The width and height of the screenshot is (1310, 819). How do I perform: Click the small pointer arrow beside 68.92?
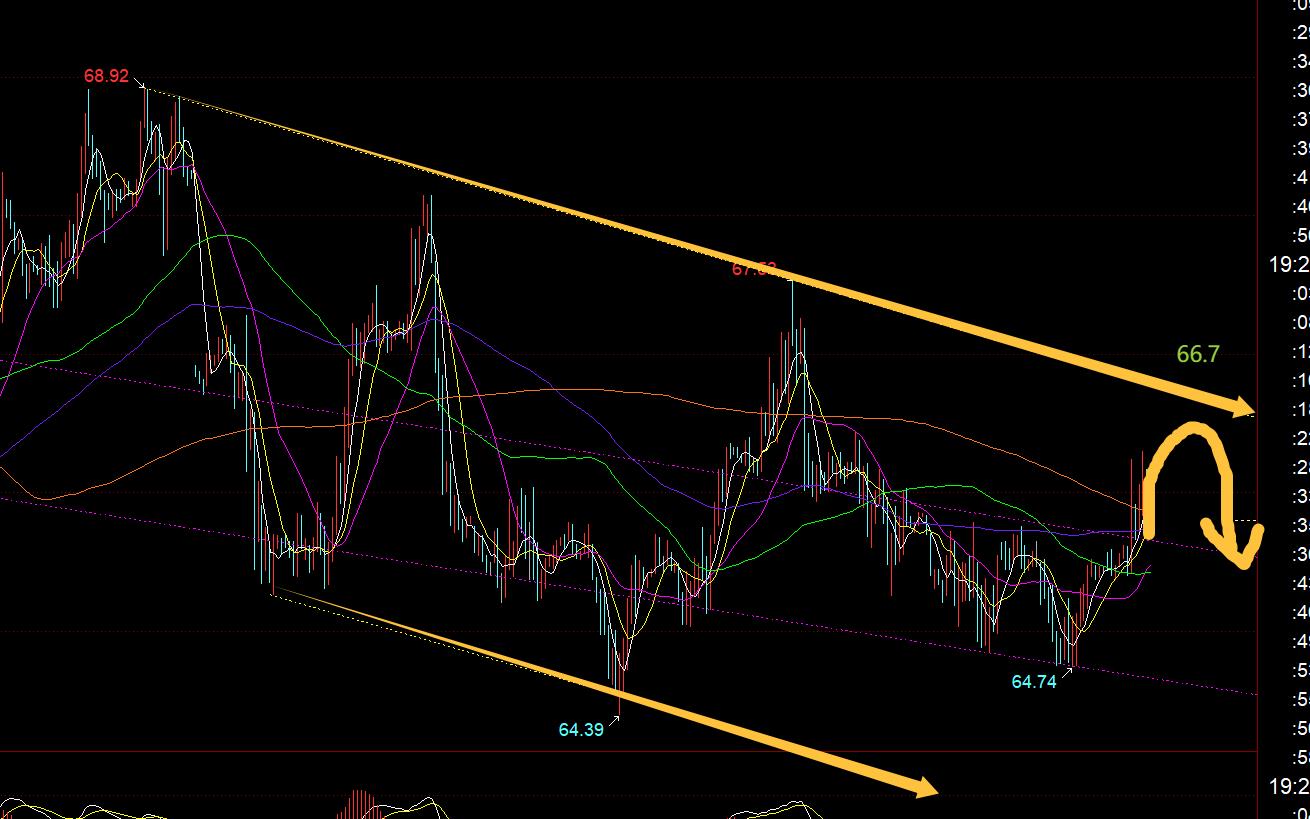click(139, 84)
